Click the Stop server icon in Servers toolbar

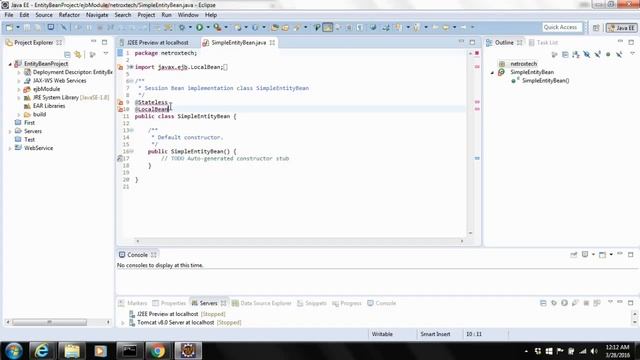point(586,303)
